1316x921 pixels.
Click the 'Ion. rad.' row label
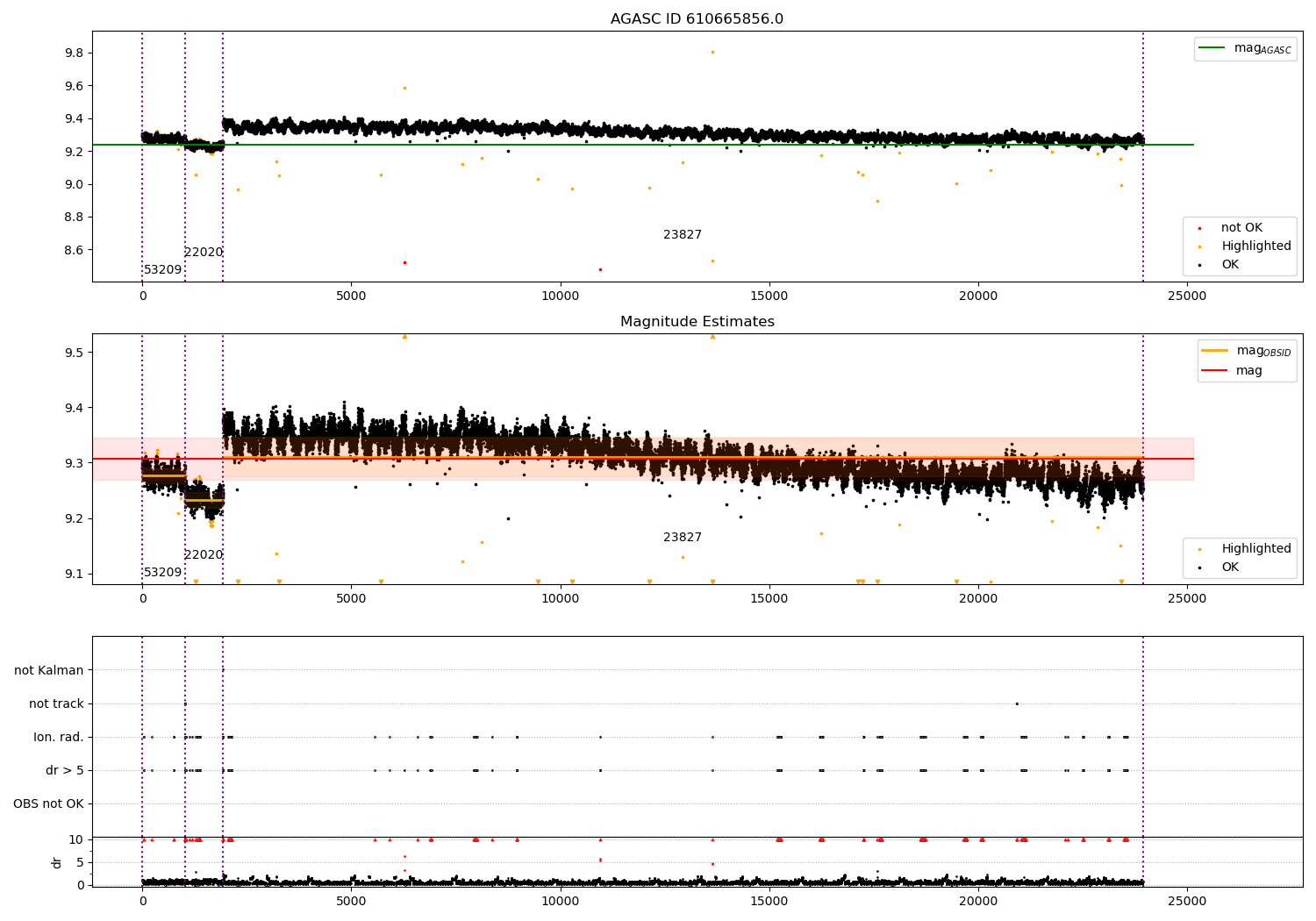click(x=59, y=738)
